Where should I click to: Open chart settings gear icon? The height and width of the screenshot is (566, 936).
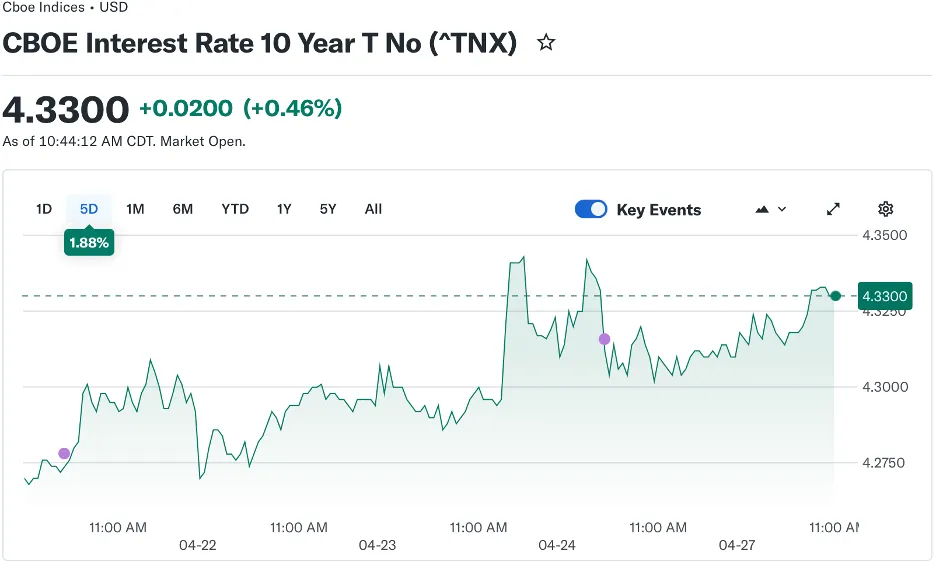[x=885, y=209]
